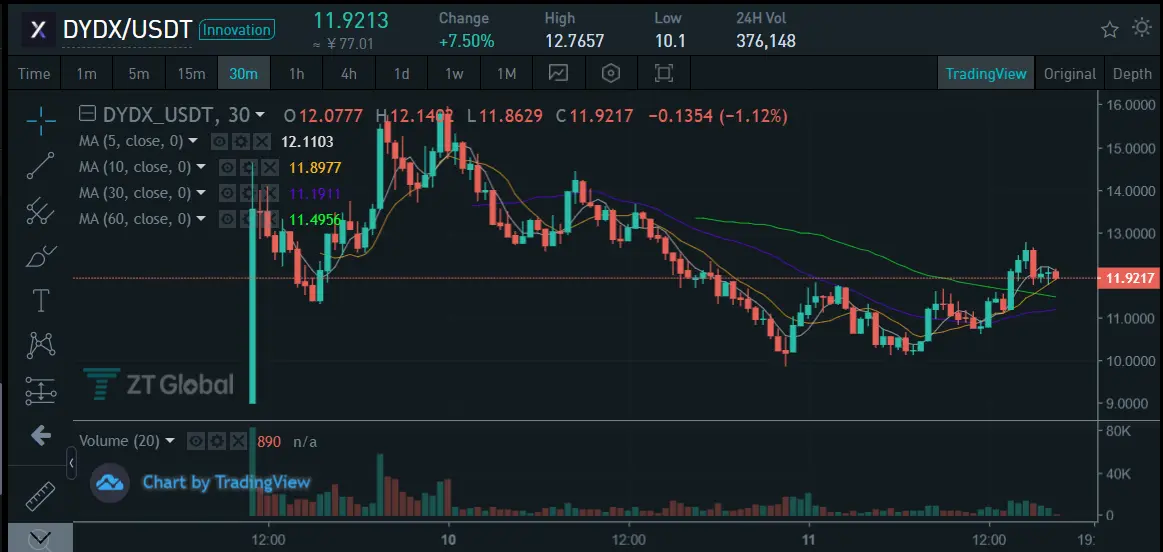Open the indicators chart icon in toolbar

click(559, 73)
